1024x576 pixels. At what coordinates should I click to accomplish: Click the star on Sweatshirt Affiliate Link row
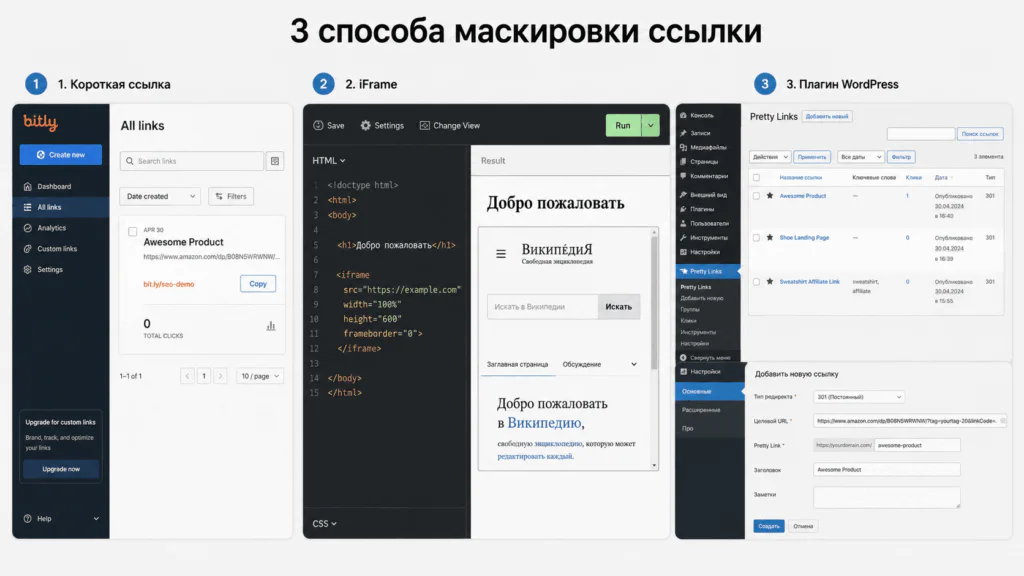[x=769, y=281]
